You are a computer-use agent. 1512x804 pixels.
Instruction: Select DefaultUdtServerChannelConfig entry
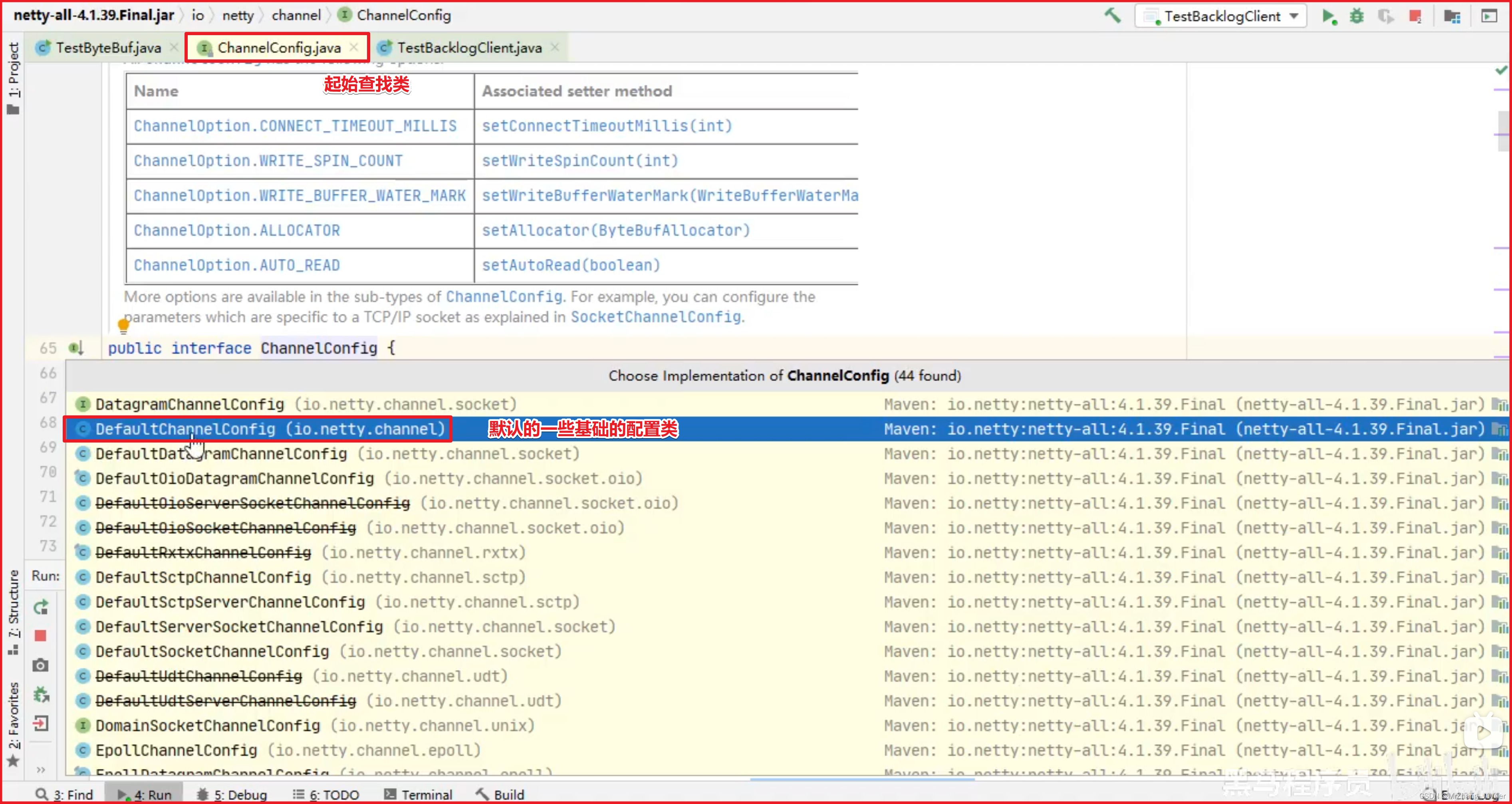(786, 701)
